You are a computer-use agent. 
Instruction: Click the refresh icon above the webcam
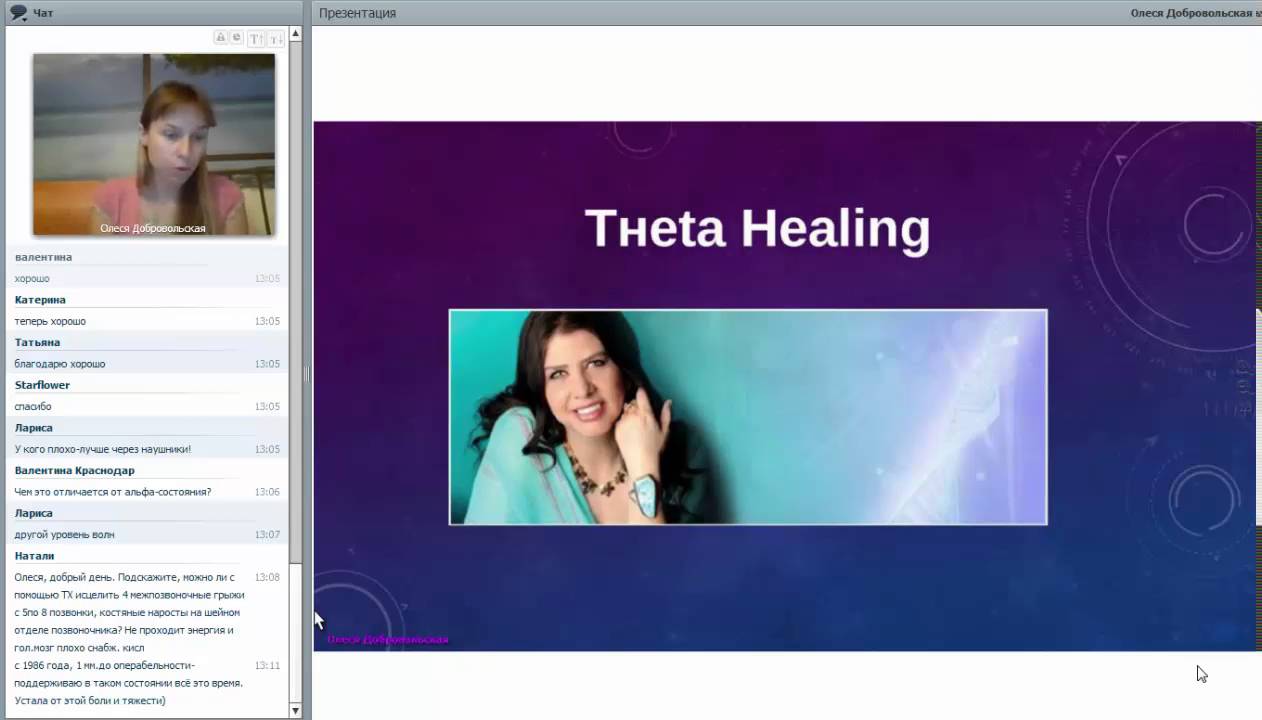237,38
